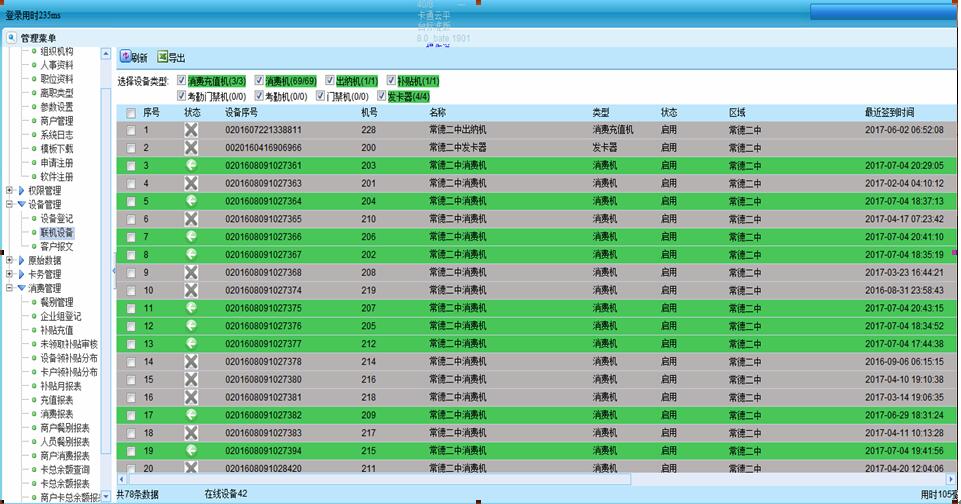Click offline X status icon in row 6
961x504 pixels.
pos(191,218)
